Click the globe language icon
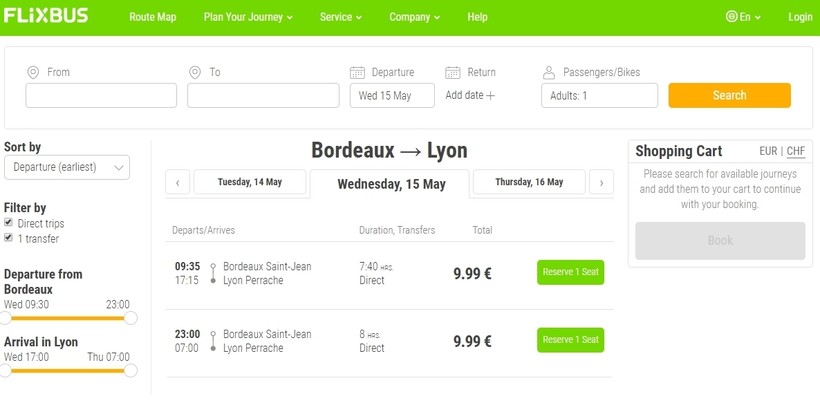The height and width of the screenshot is (403, 820). tap(732, 17)
